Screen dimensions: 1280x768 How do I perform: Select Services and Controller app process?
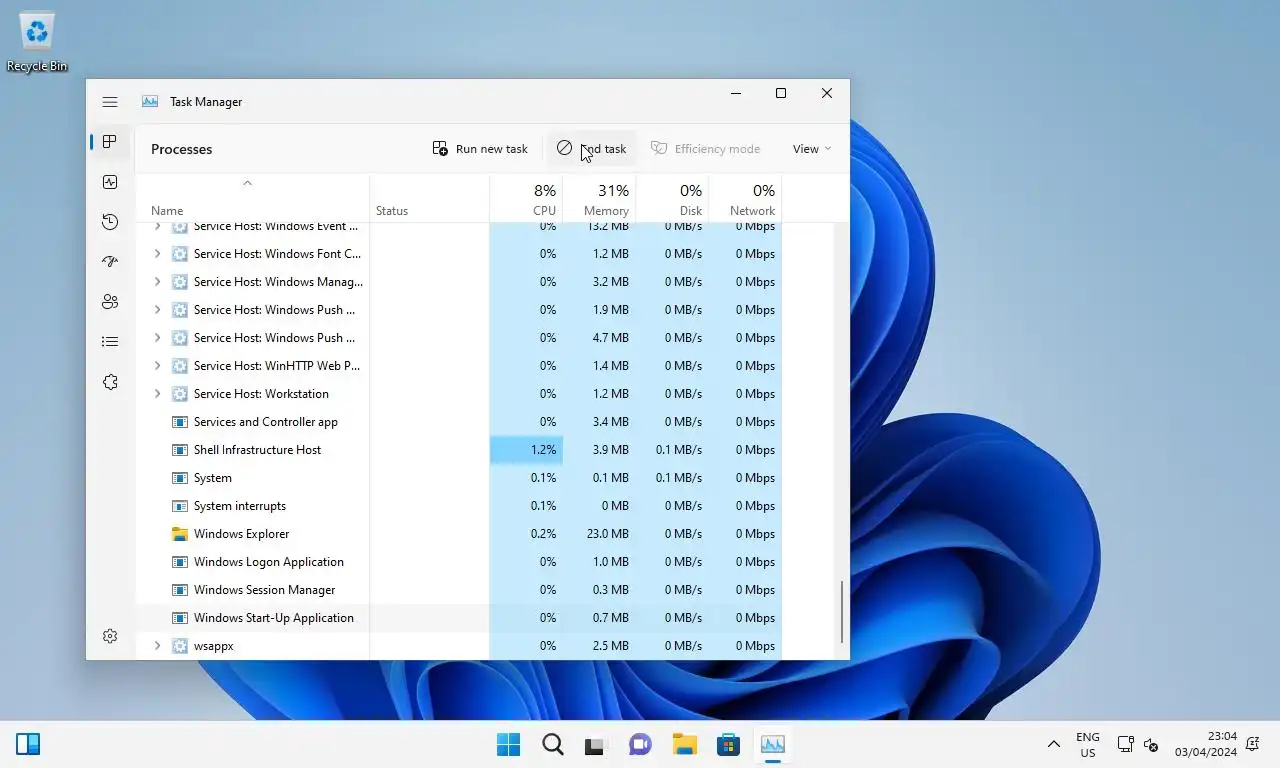tap(458, 422)
